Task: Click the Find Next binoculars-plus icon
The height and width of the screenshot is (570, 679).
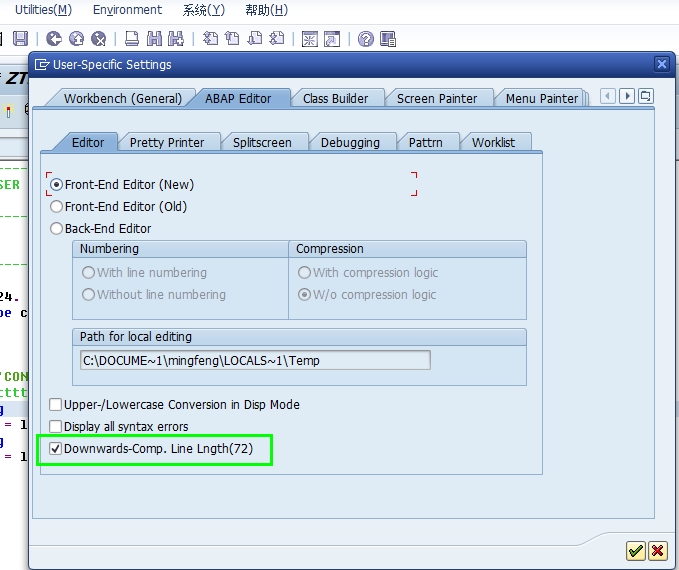Action: 176,39
